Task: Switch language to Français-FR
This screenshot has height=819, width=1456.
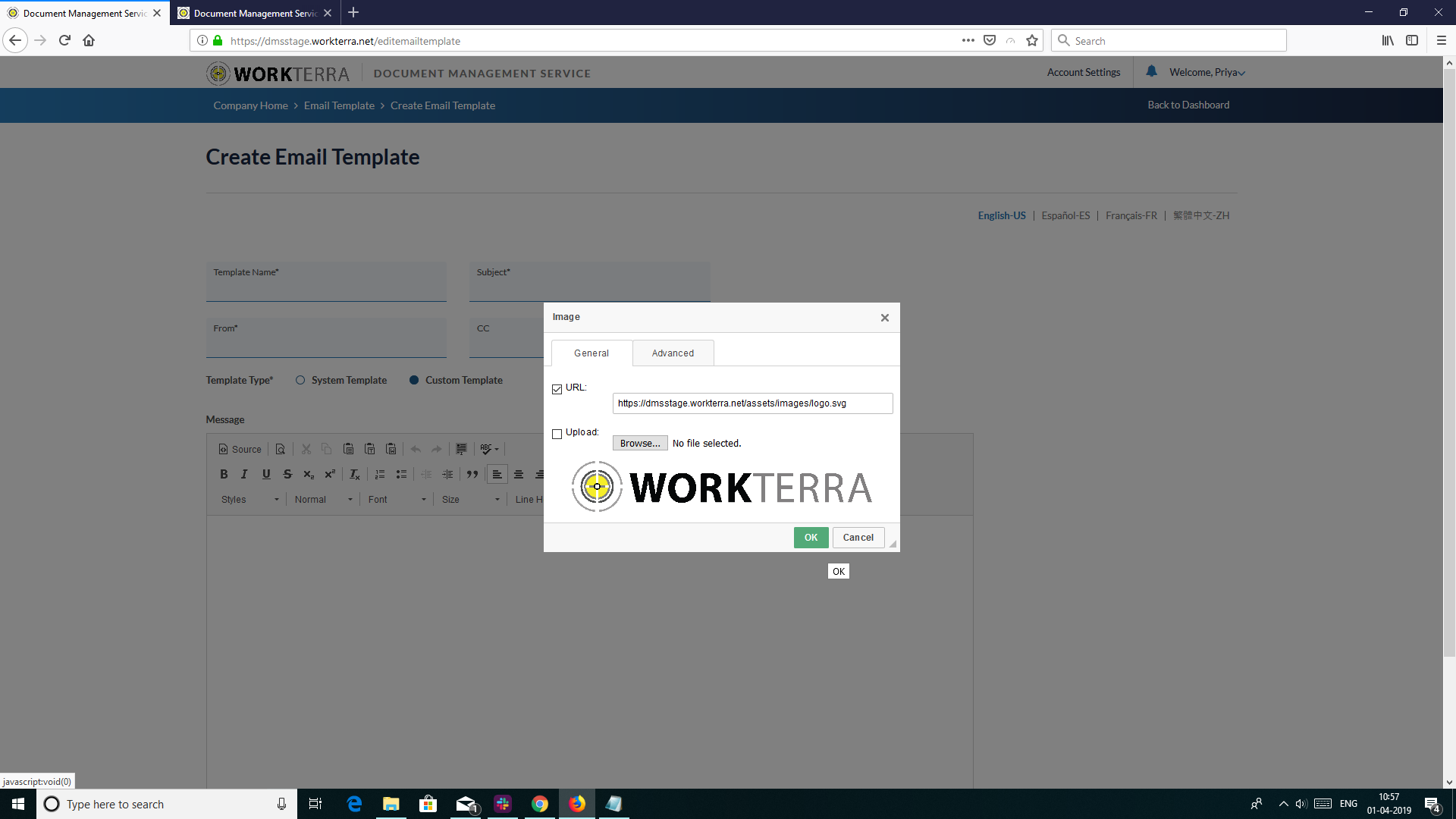Action: (1131, 215)
